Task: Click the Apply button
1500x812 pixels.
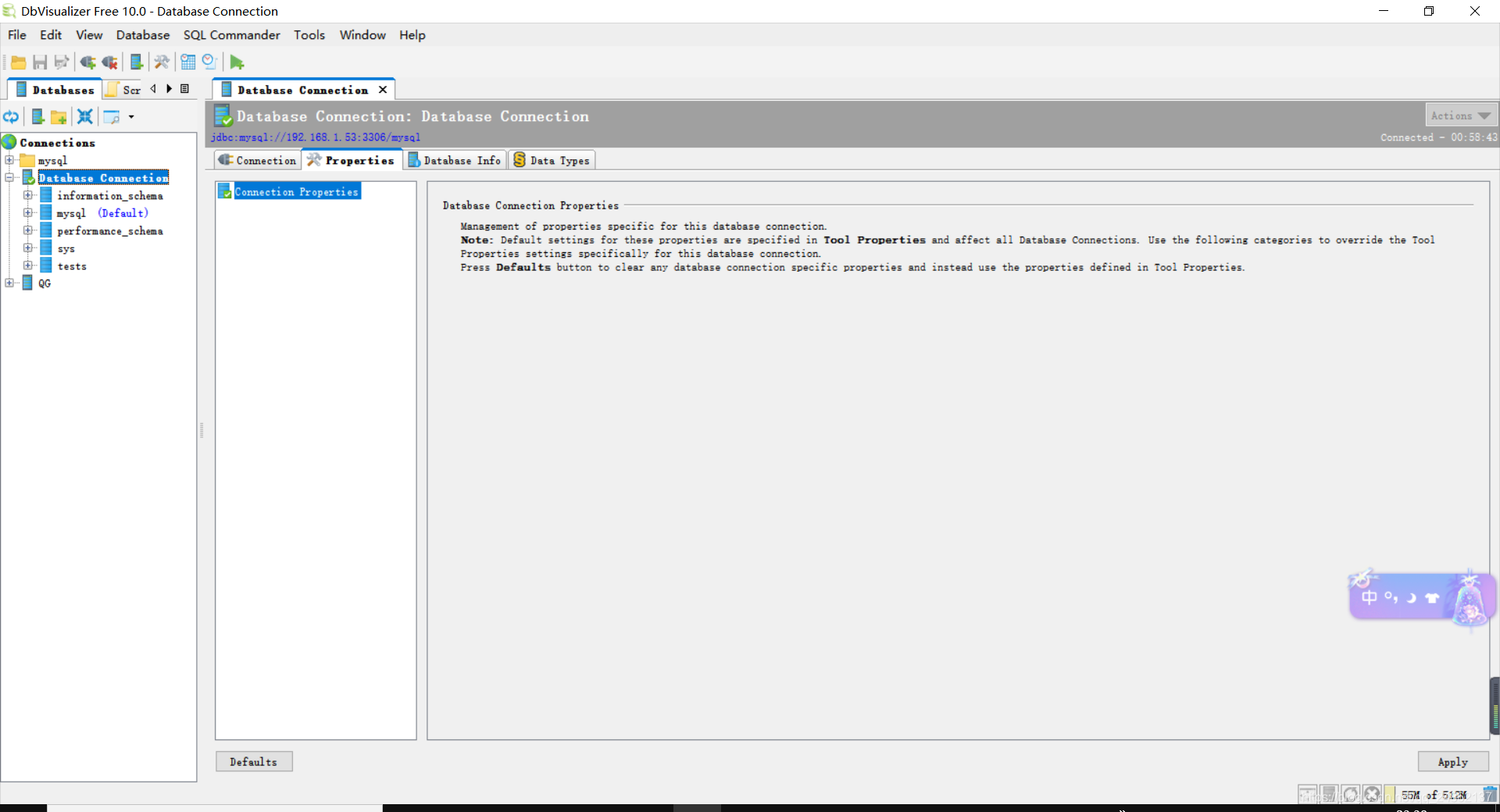Action: click(1453, 761)
